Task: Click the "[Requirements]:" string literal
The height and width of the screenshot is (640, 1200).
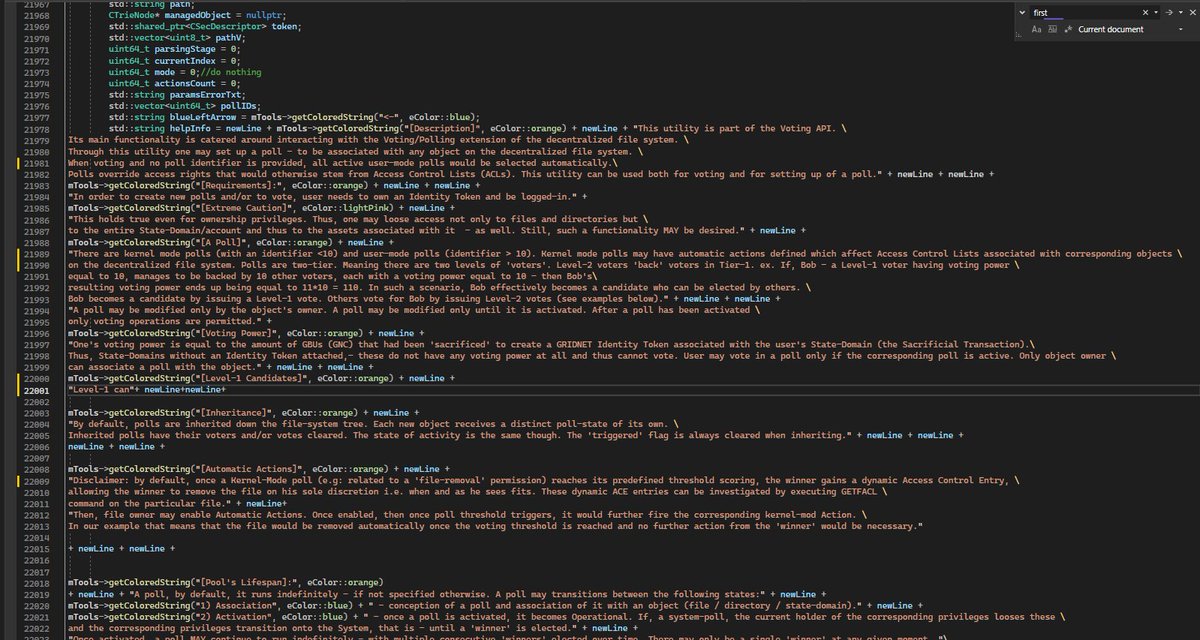Action: pos(236,185)
